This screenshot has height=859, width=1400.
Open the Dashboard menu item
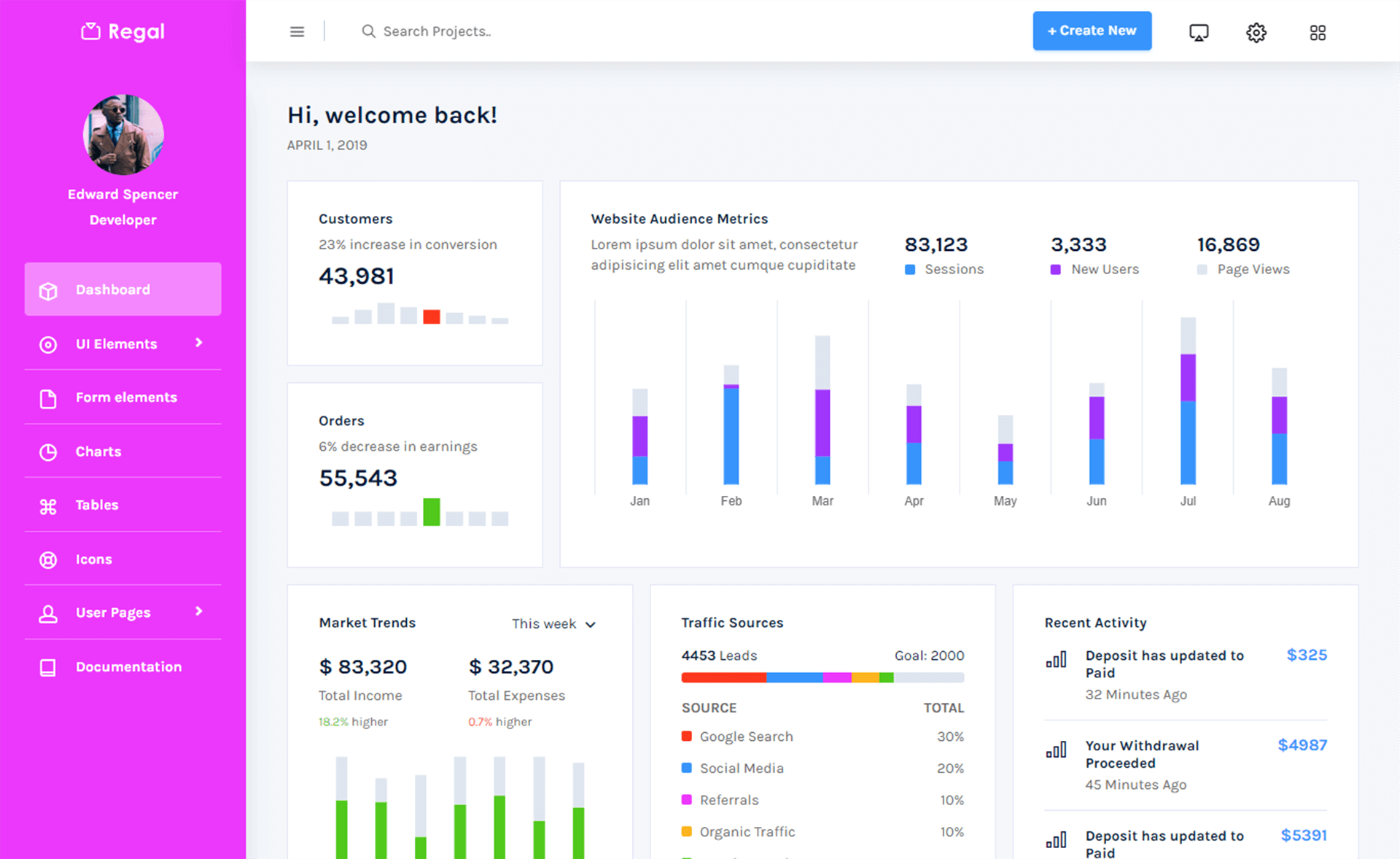click(x=122, y=289)
